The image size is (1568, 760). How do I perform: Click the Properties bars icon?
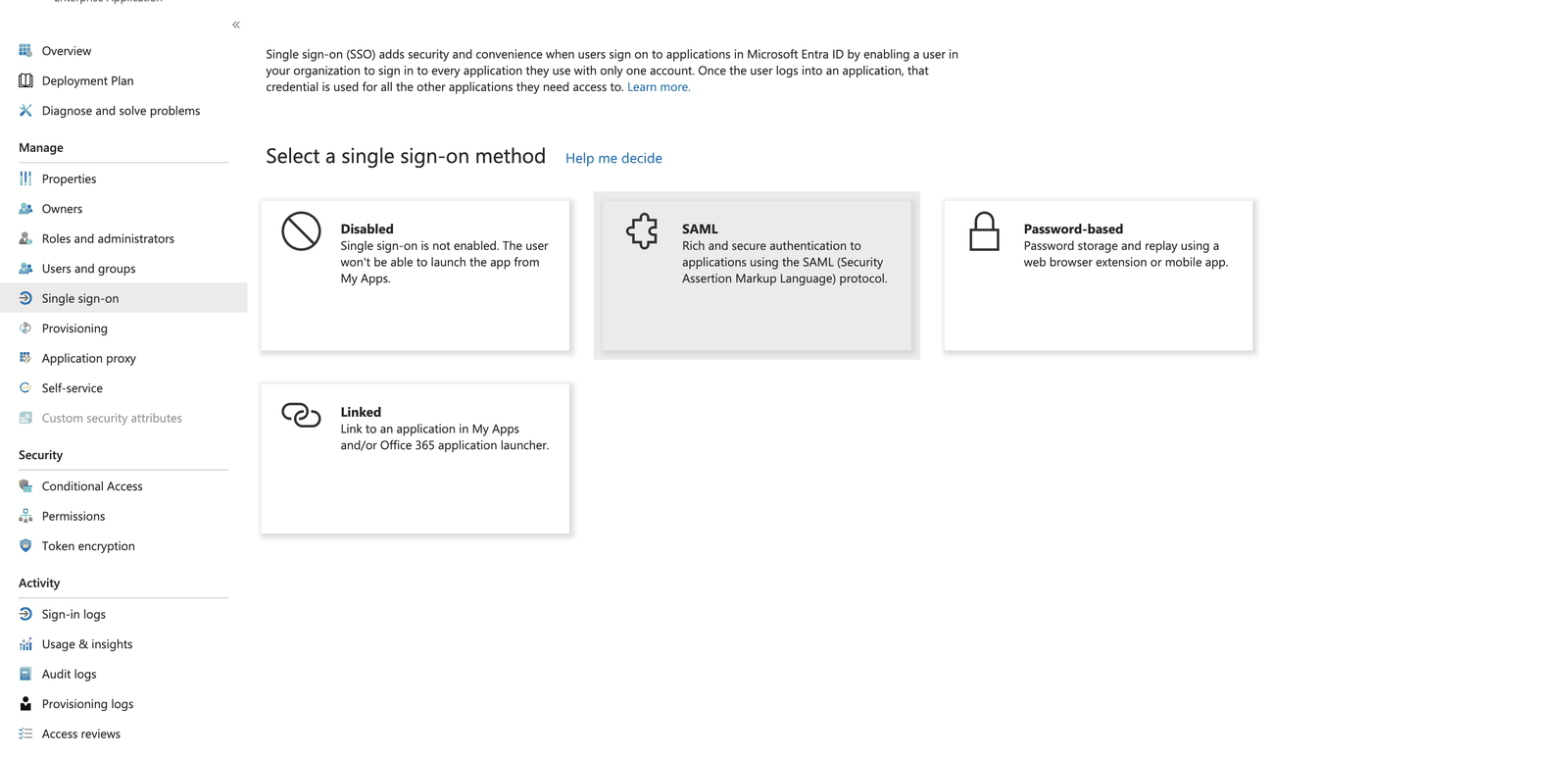tap(25, 178)
